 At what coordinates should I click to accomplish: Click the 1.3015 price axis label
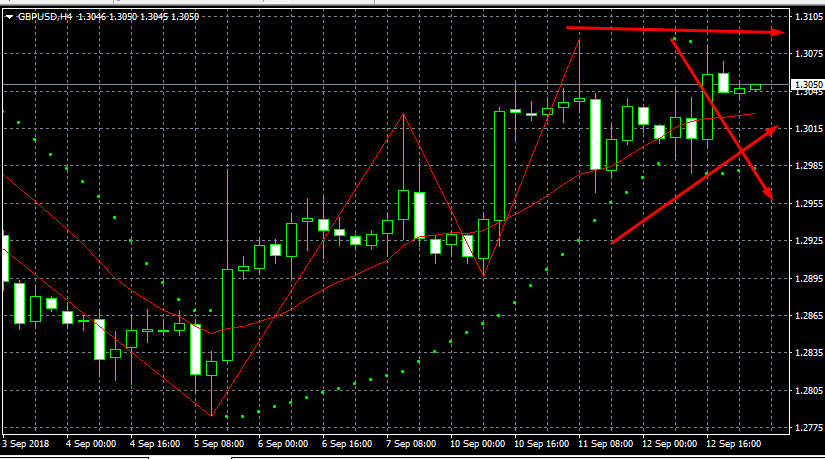tap(809, 128)
